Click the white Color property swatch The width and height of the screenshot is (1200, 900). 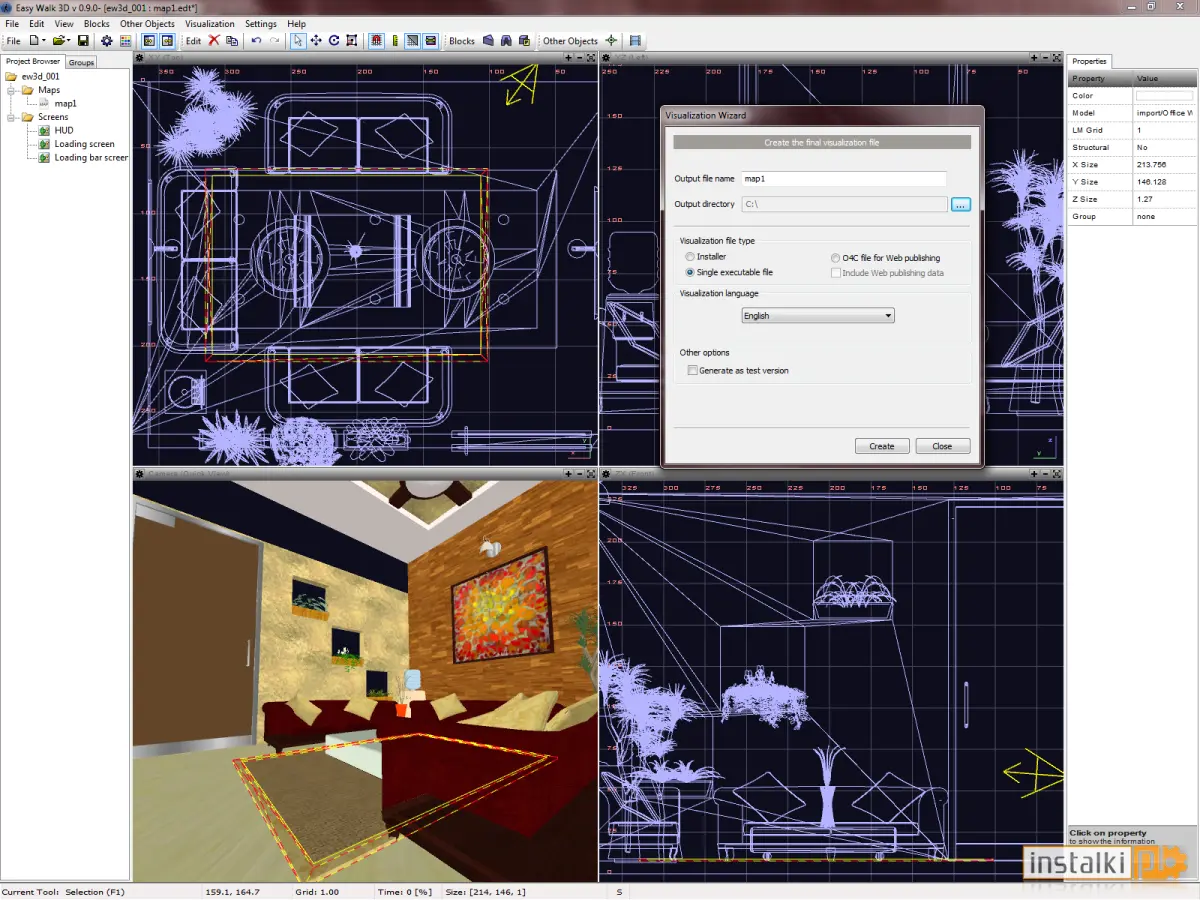(x=1164, y=96)
